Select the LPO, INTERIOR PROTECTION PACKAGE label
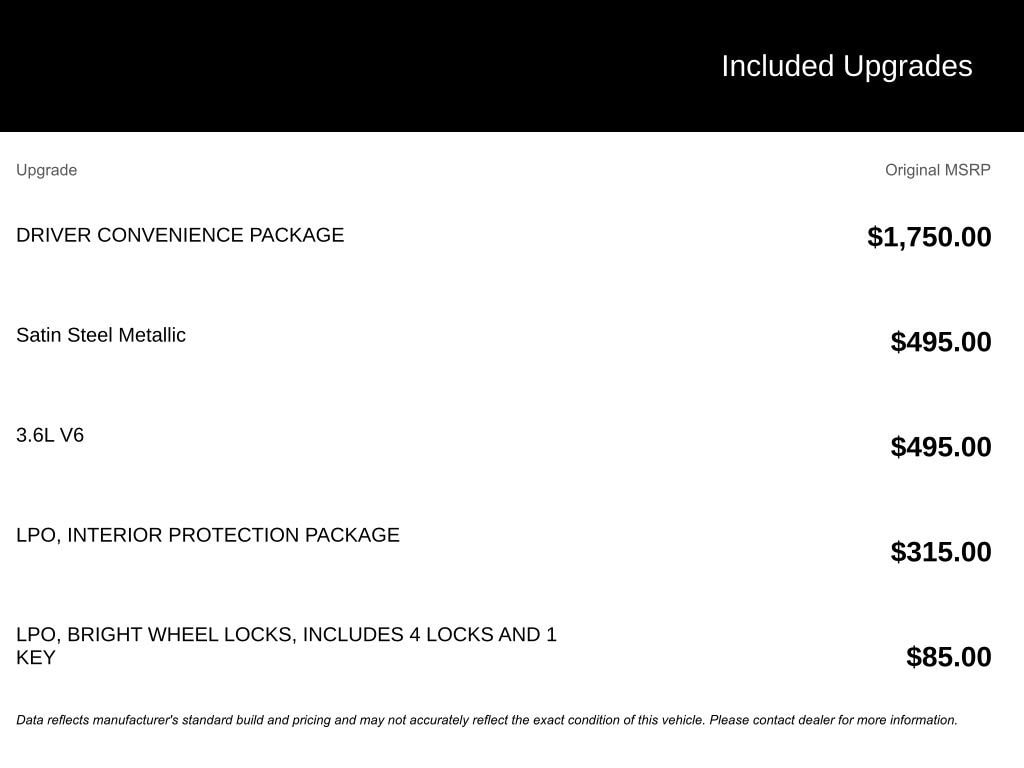Viewport: 1024px width, 768px height. (x=208, y=535)
